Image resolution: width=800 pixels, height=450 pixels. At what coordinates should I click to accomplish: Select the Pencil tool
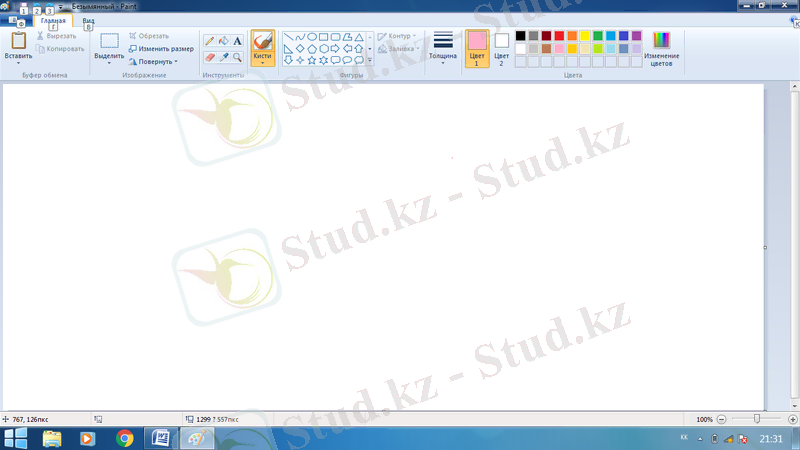click(210, 41)
